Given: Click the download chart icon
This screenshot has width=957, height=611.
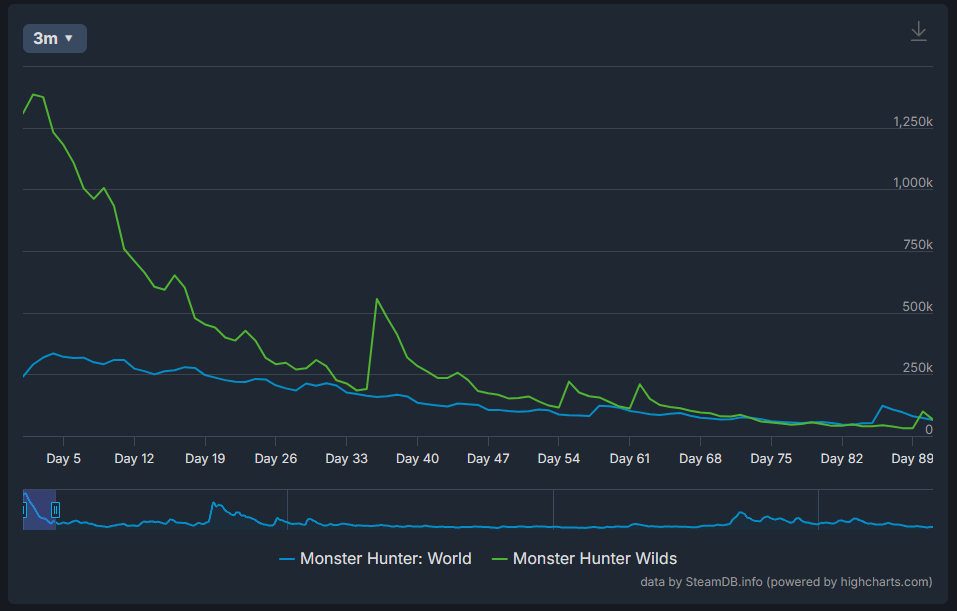Looking at the screenshot, I should (919, 32).
